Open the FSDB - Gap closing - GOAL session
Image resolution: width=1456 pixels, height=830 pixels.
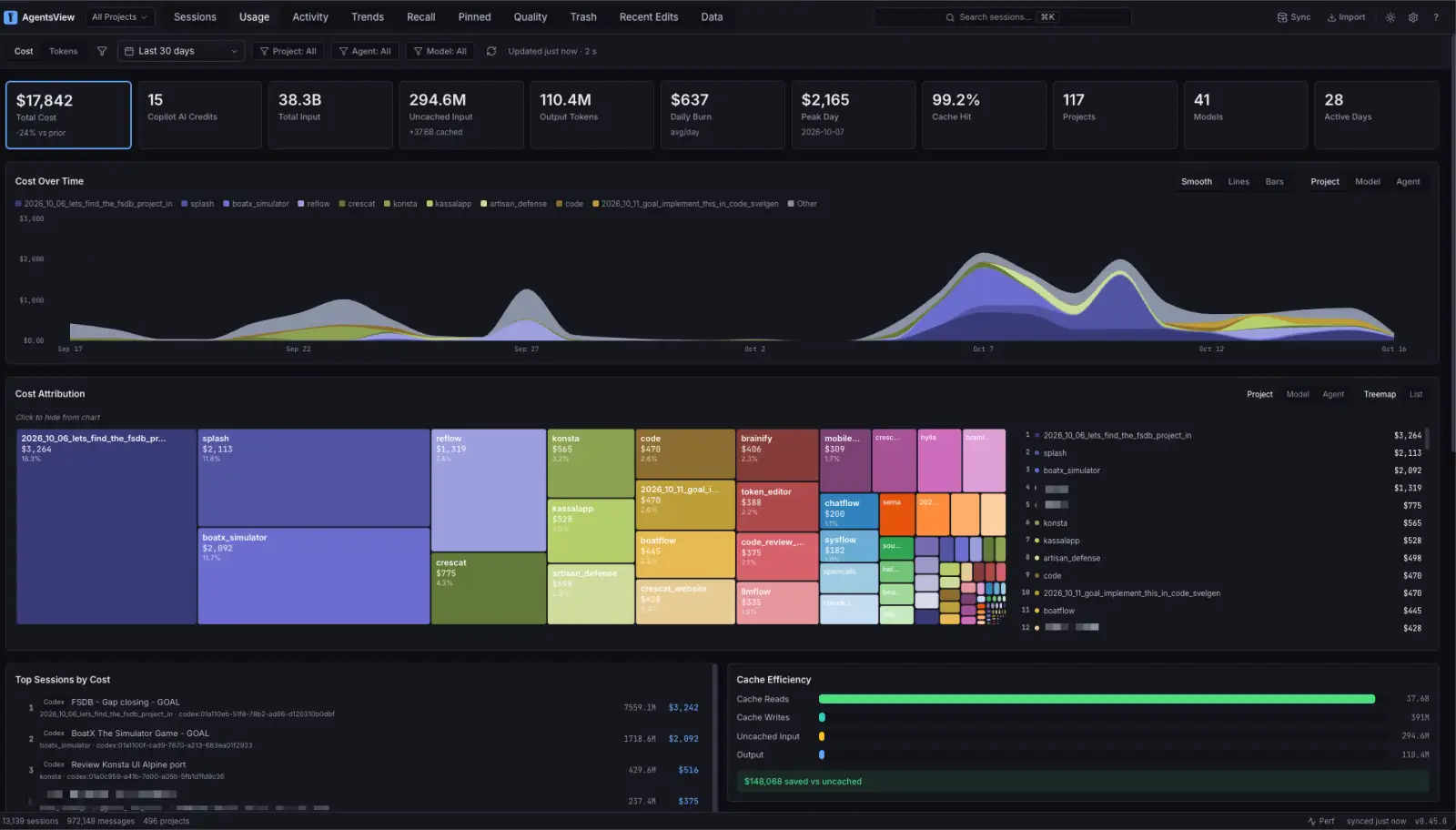[x=362, y=708]
